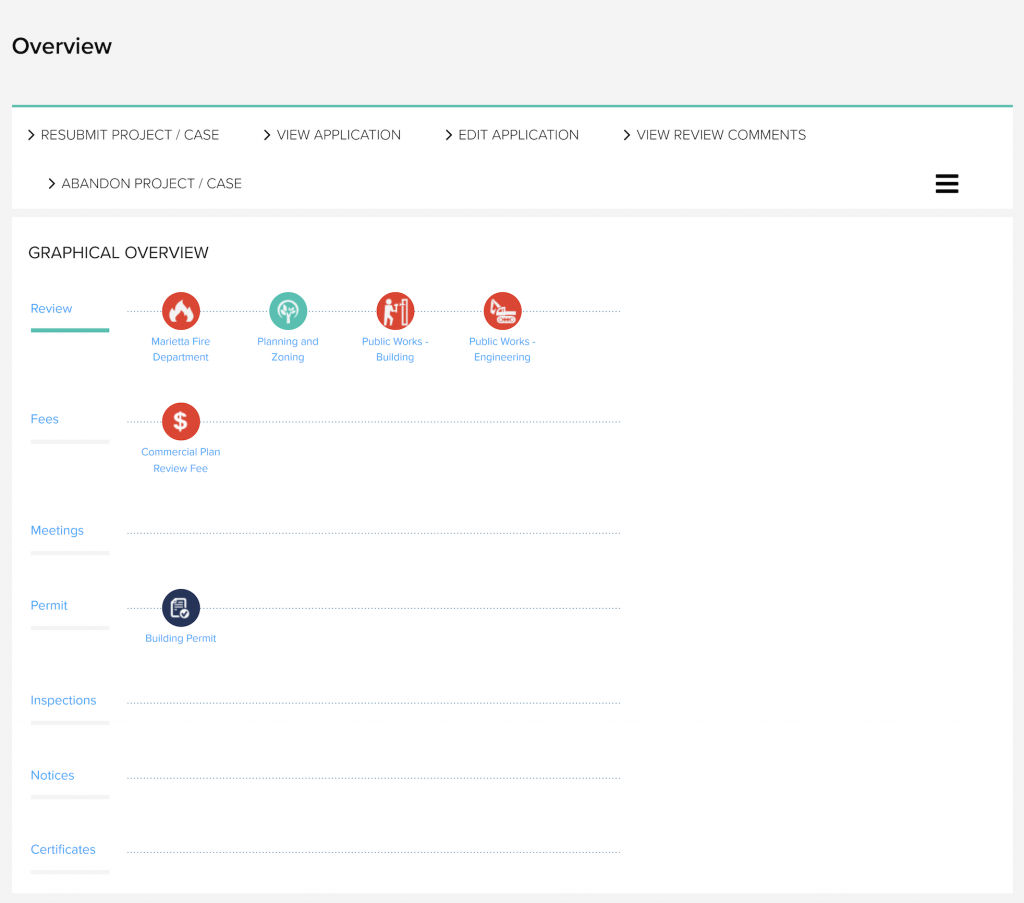Click the chevron before View Review Comments
This screenshot has width=1024, height=903.
point(627,135)
